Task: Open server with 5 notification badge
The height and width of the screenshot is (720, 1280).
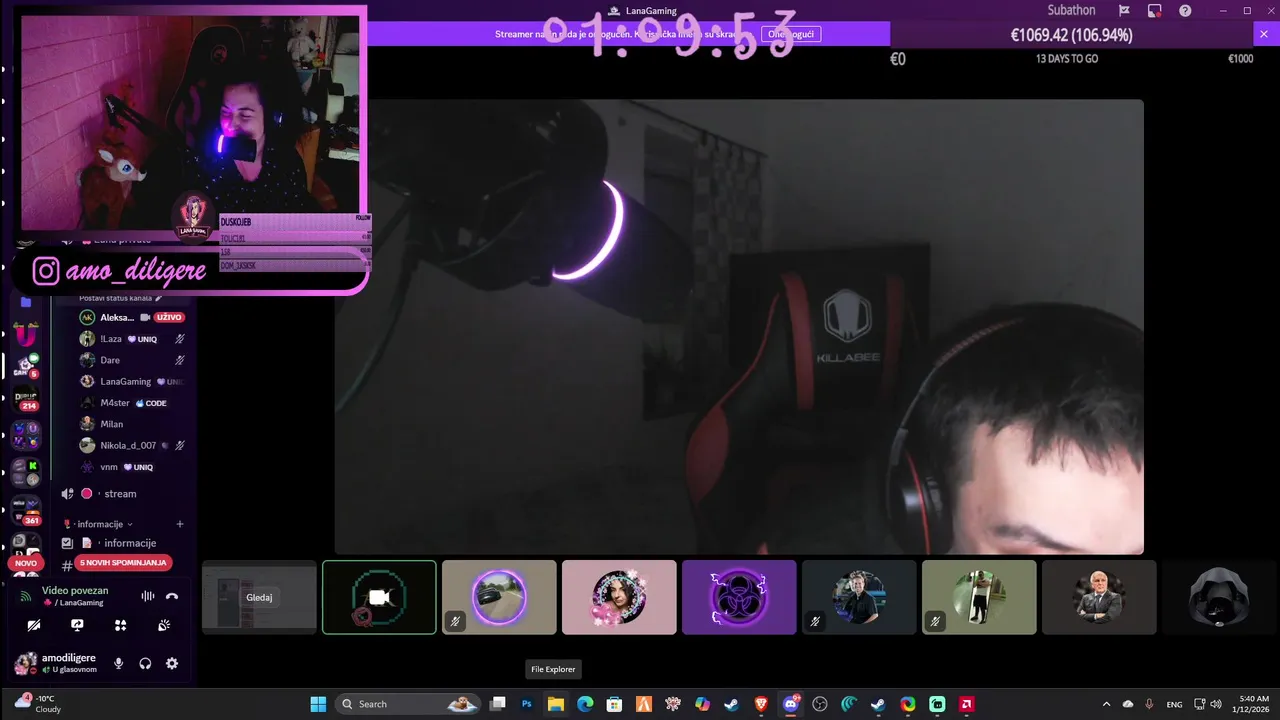Action: (26, 366)
